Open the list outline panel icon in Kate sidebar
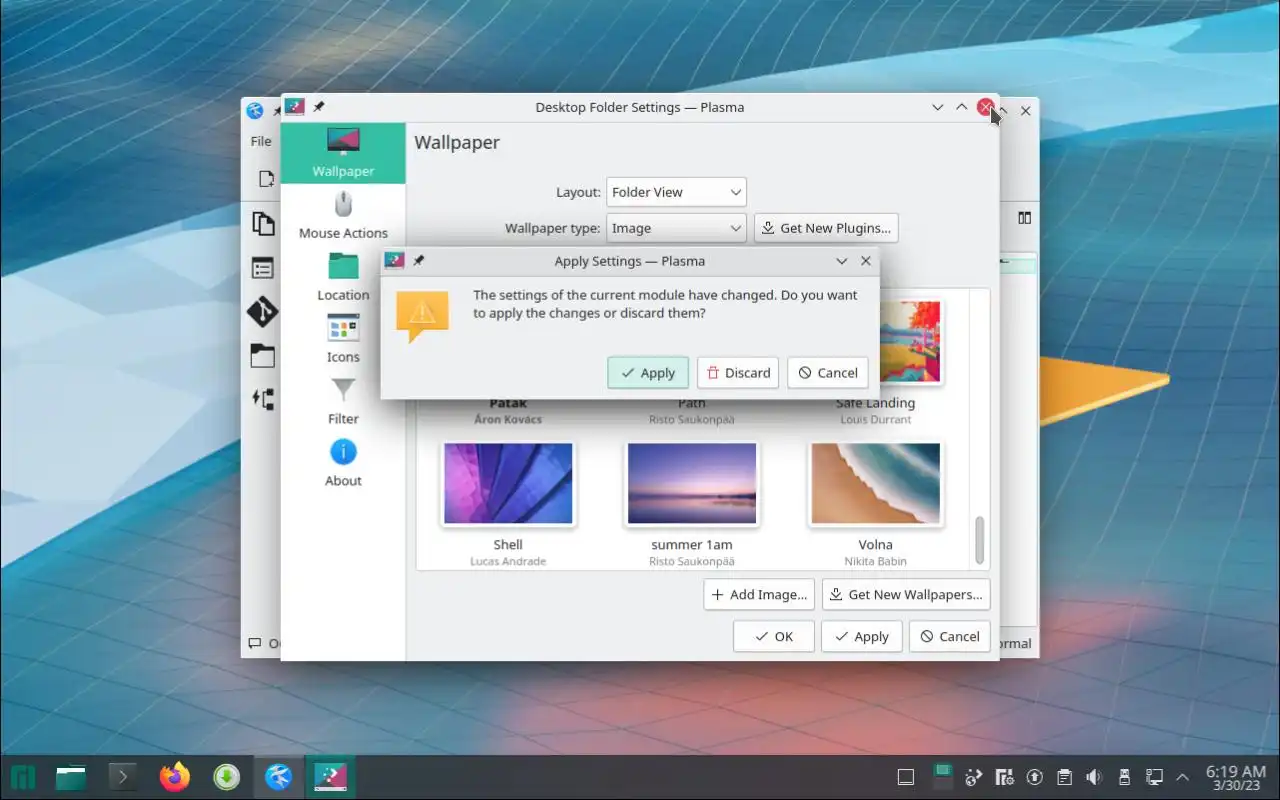The width and height of the screenshot is (1280, 800). click(x=263, y=268)
